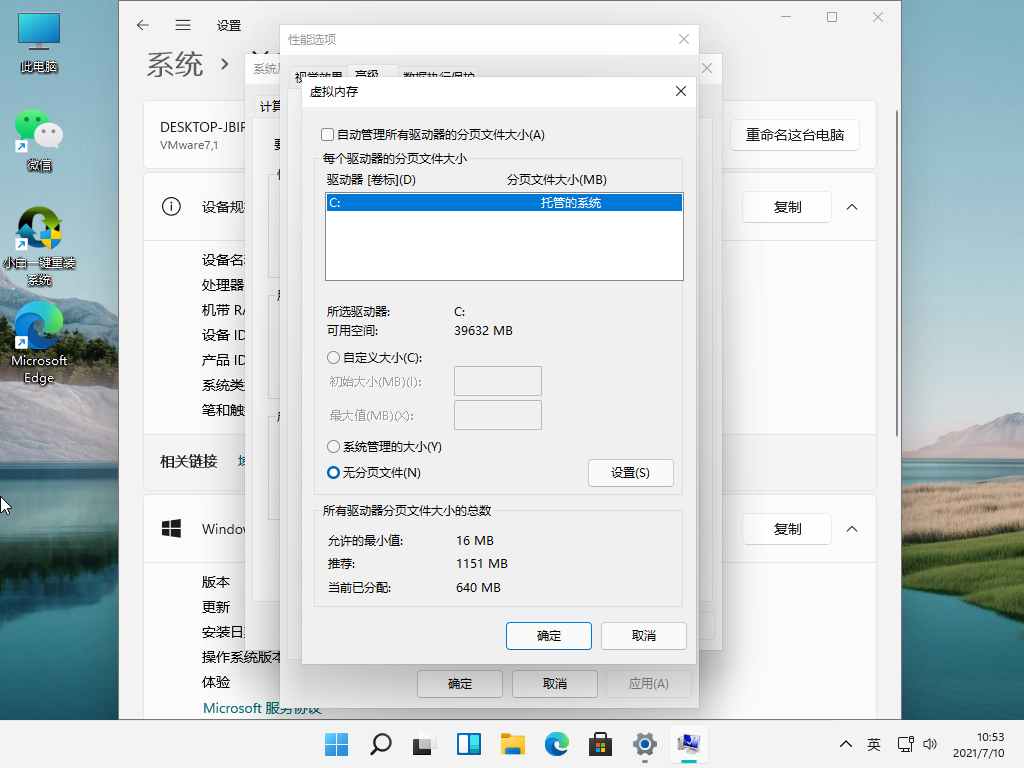Select the 自定义大小 radio option
Screen dimensions: 1024x768
tap(334, 357)
